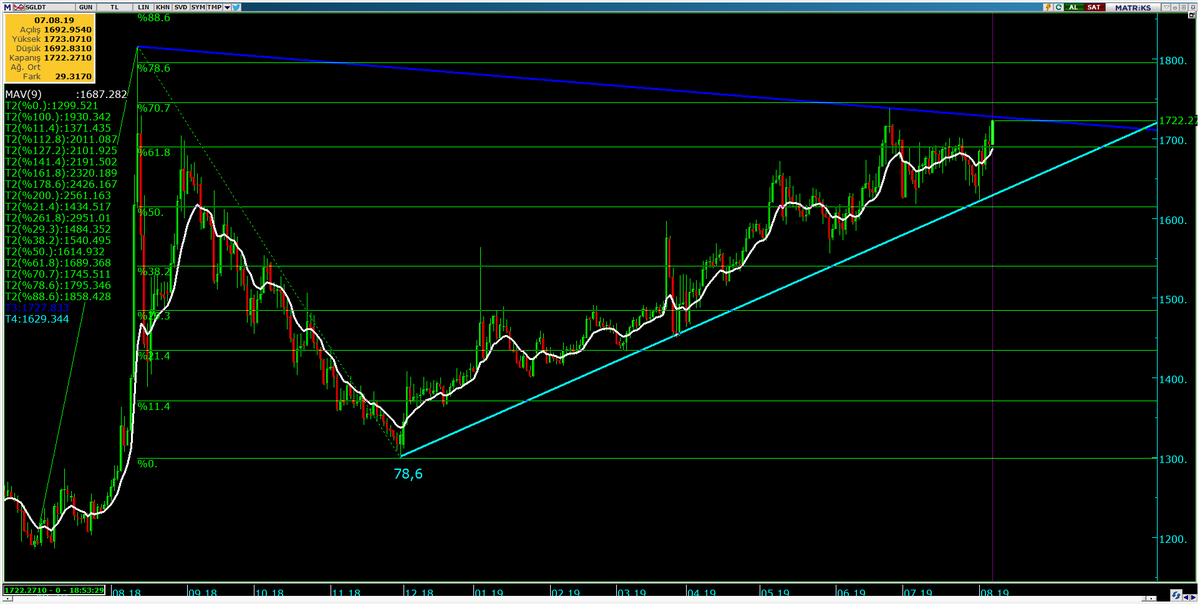1200x604 pixels.
Task: Click the %0. Fibonacci label on chart
Action: pos(147,464)
